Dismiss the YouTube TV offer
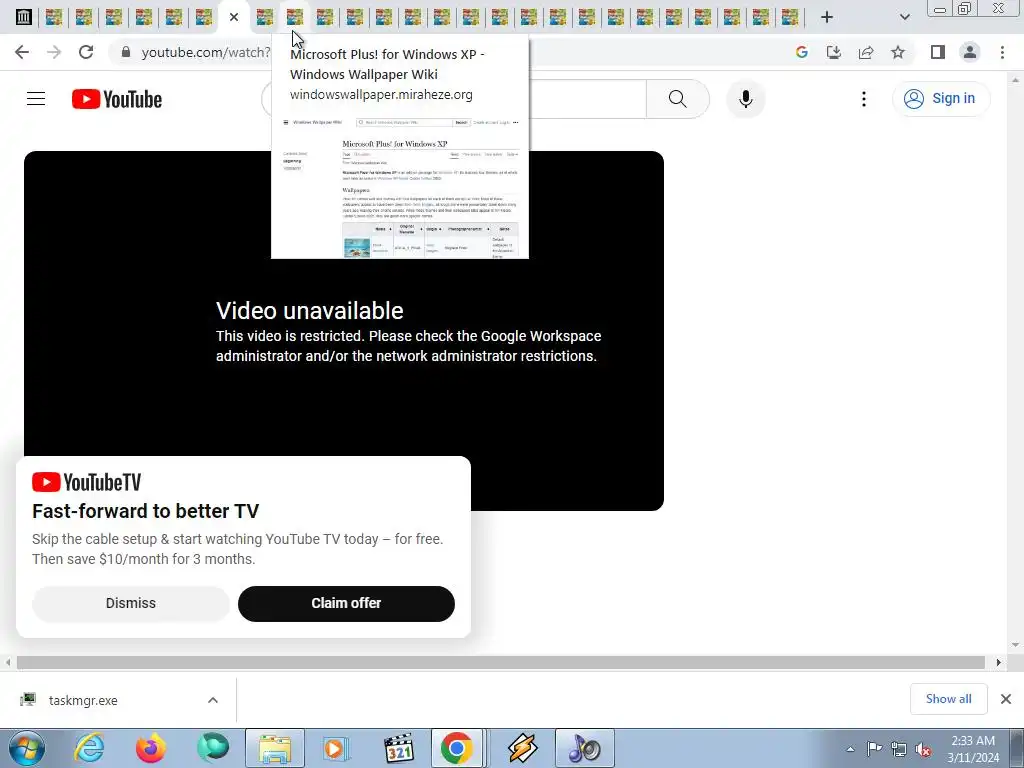 click(131, 603)
